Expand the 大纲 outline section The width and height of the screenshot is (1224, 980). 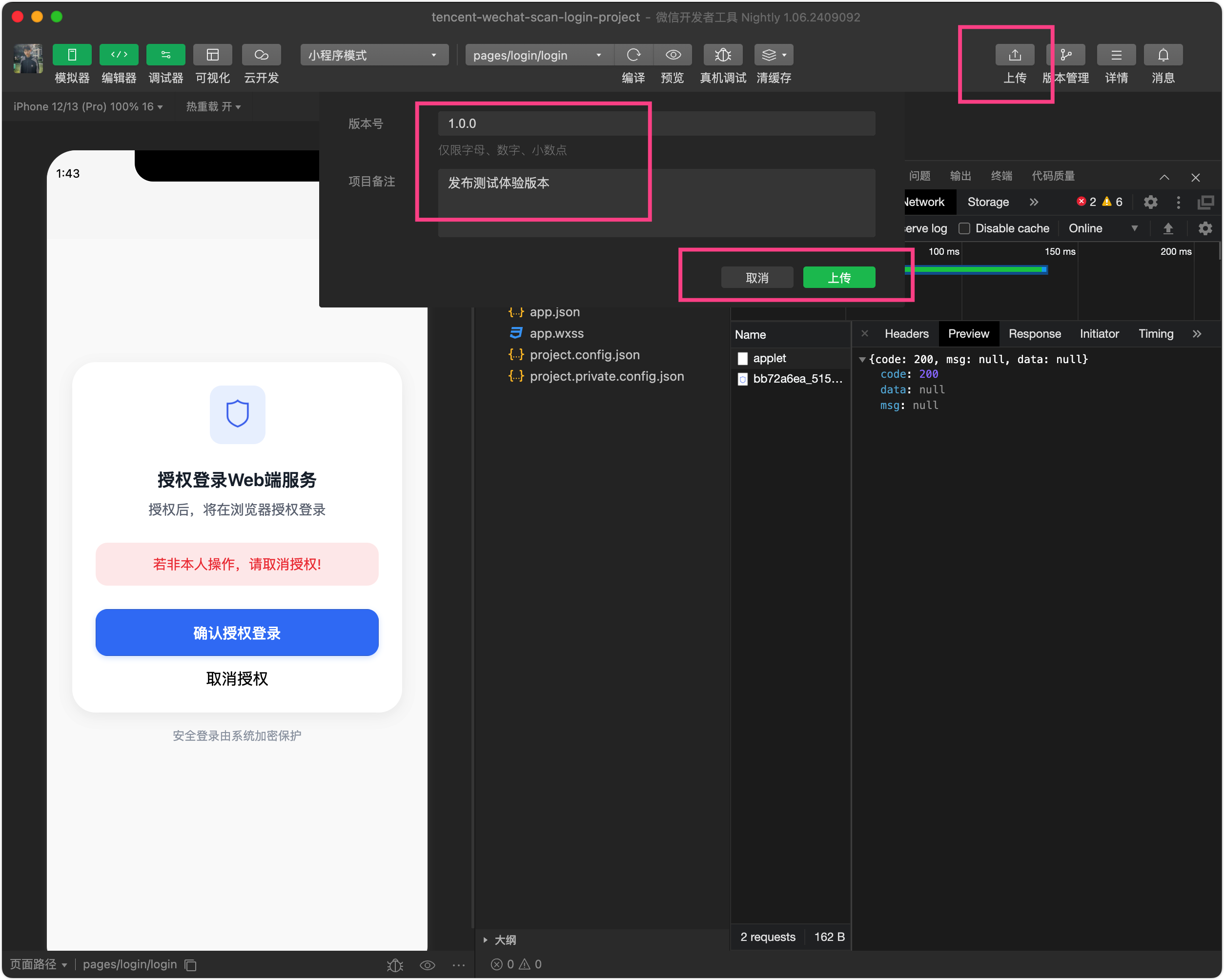tap(499, 940)
